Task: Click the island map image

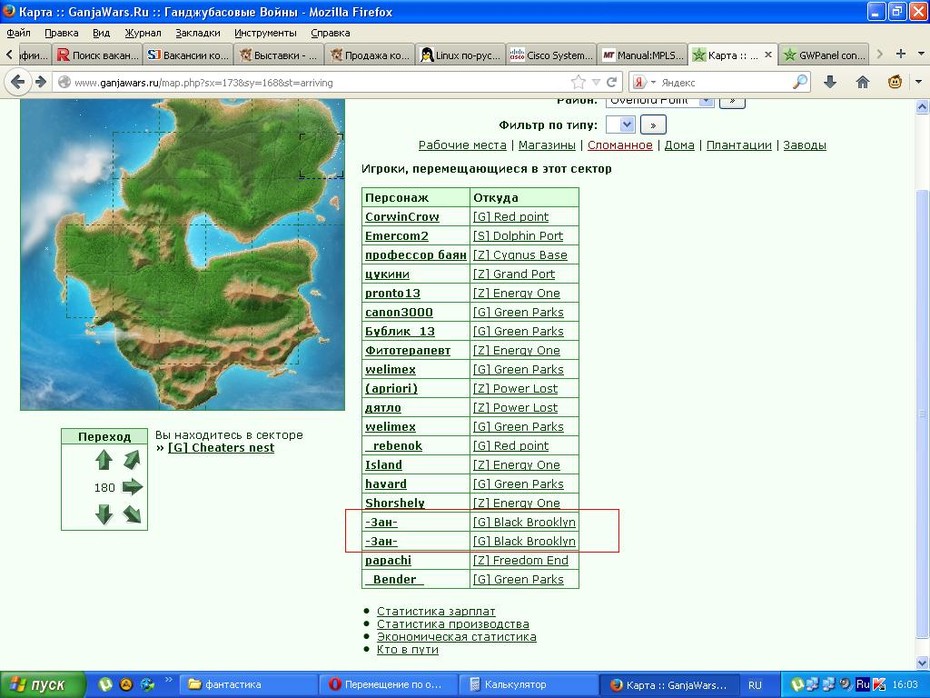Action: [x=182, y=254]
